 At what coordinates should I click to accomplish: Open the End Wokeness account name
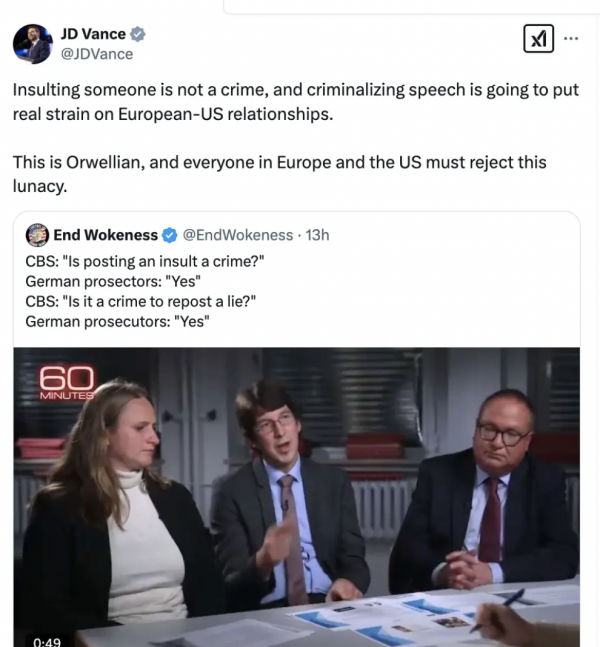pos(106,235)
